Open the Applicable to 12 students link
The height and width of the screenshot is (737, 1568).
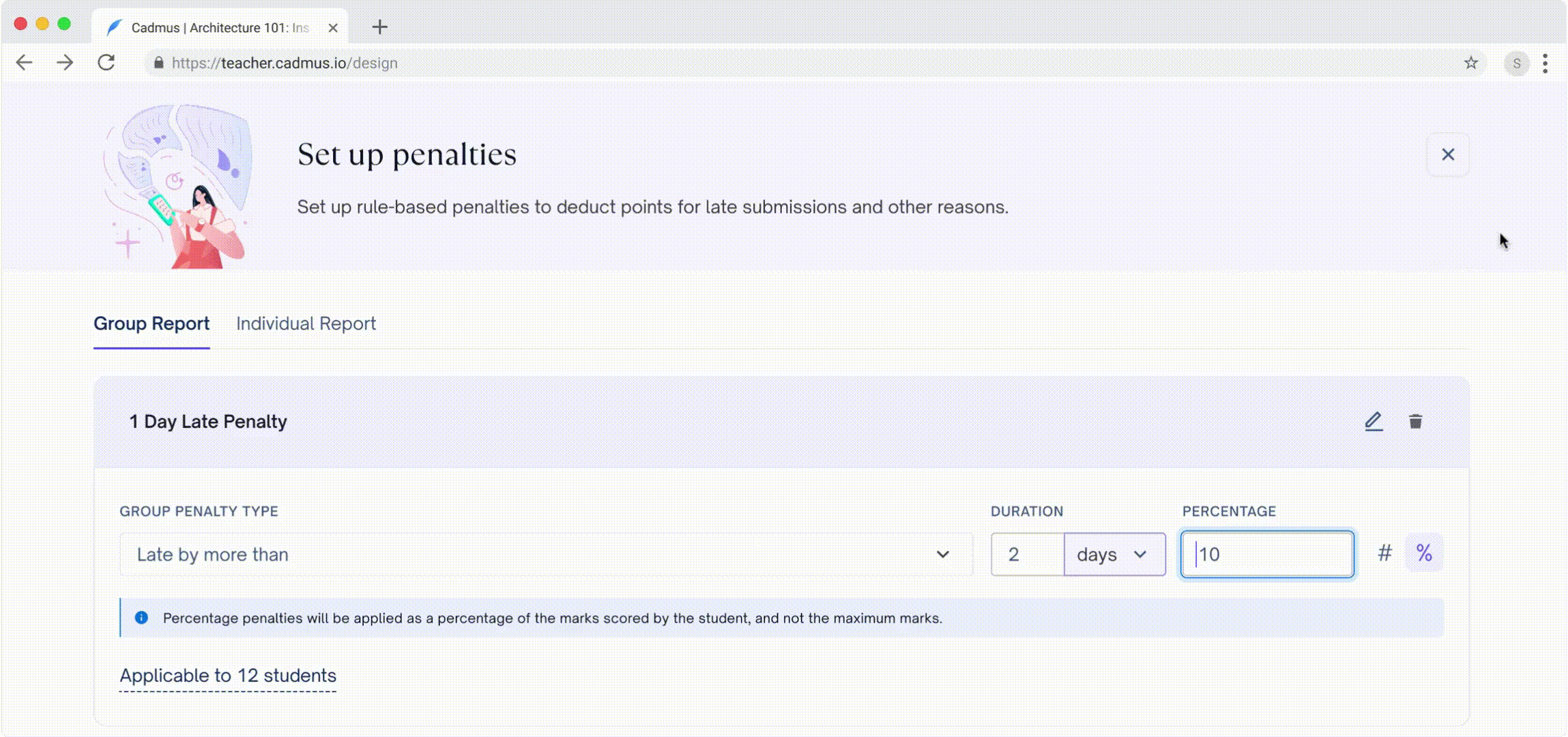(x=228, y=676)
